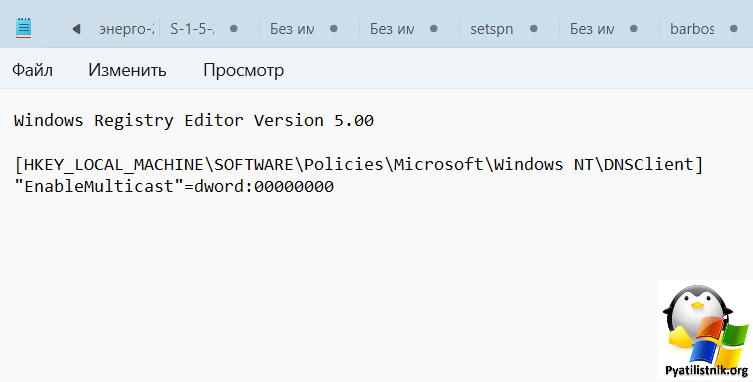Screen dimensions: 753x382
Task: Switch to the энерго- tab
Action: (127, 29)
